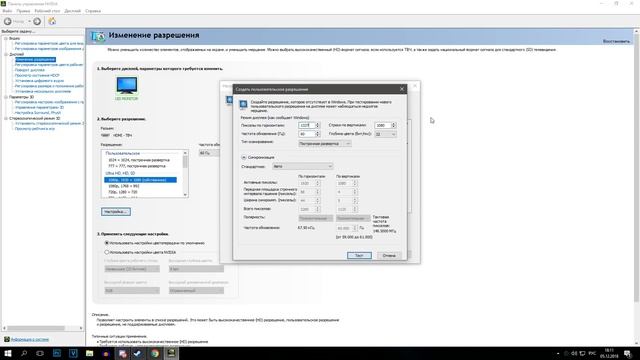
Task: Open Просмотр состояния HDCP tree item
Action: (37, 76)
